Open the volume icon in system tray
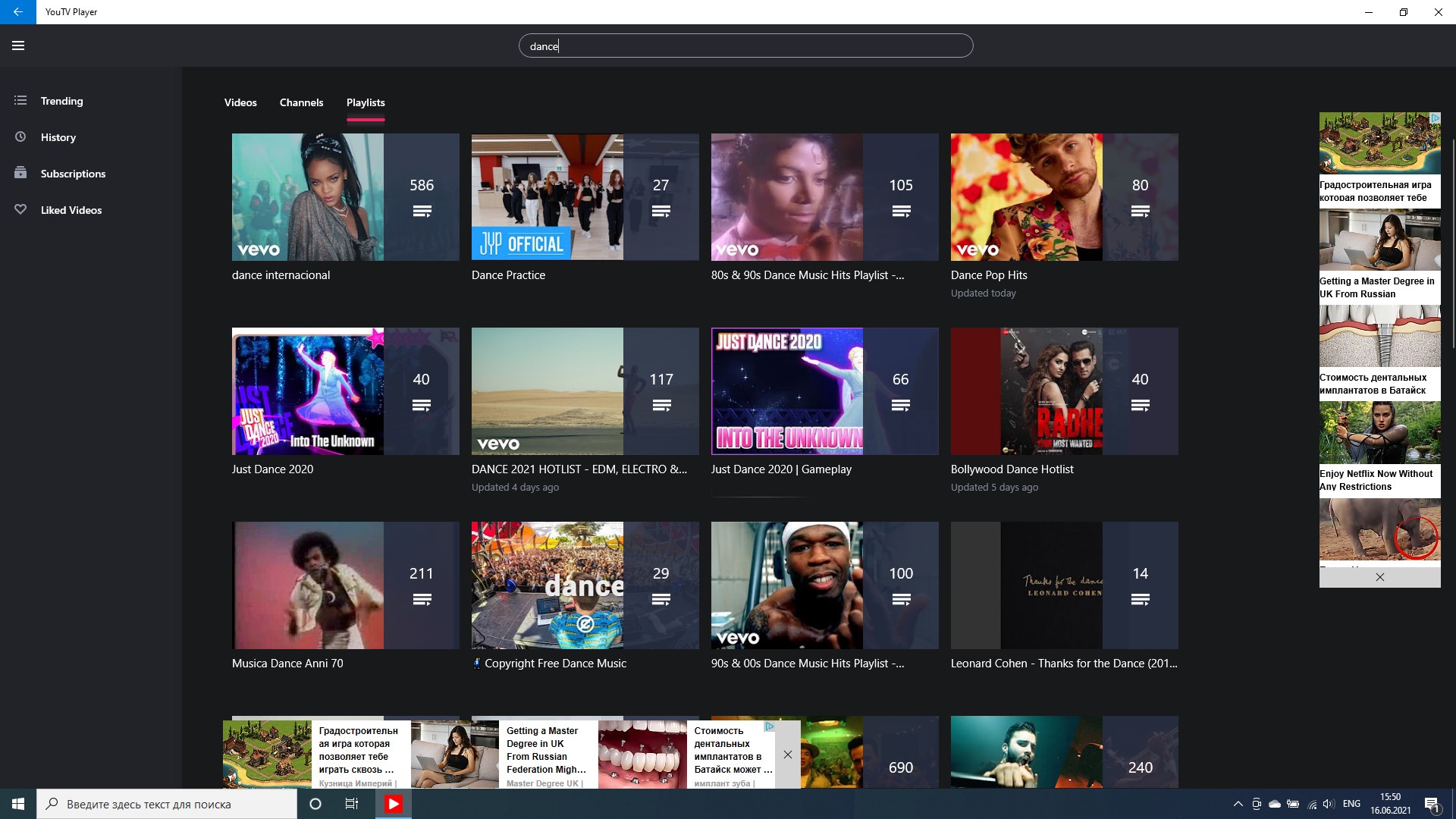The width and height of the screenshot is (1456, 819). 1329,803
